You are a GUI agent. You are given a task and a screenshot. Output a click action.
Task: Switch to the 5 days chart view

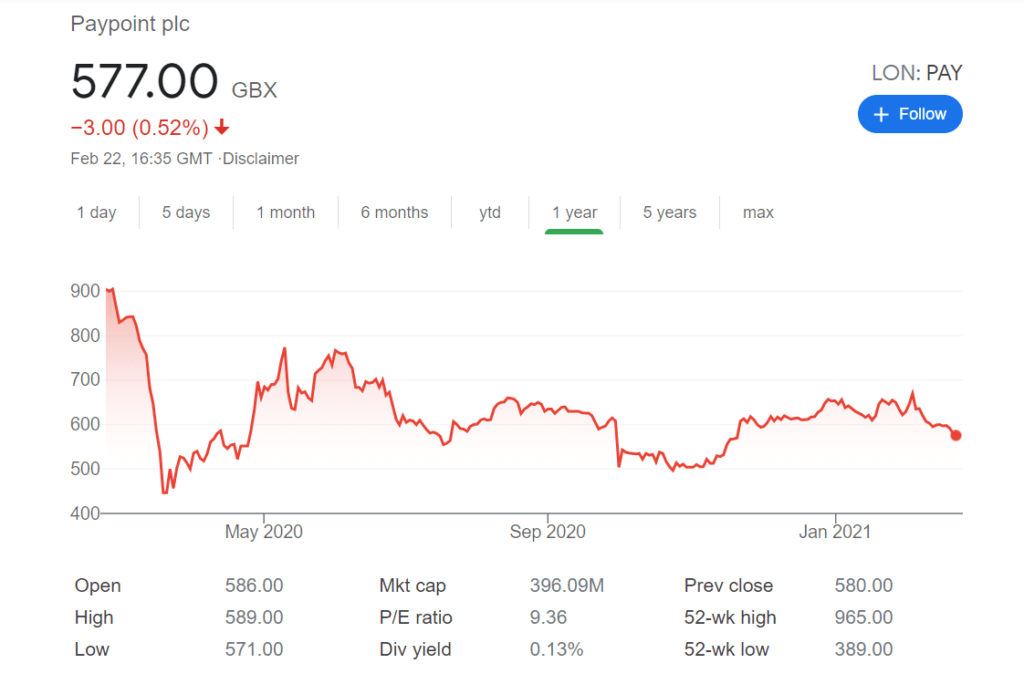point(186,212)
